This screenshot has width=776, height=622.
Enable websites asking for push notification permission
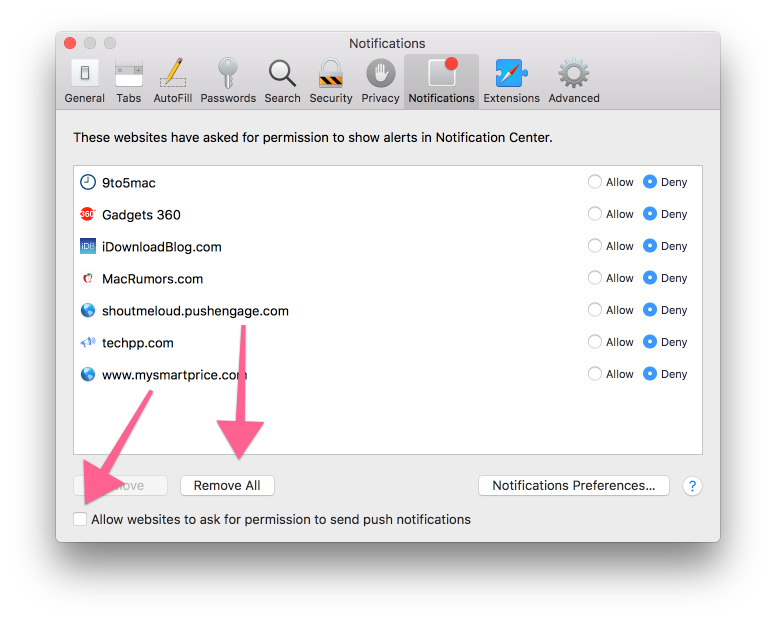80,519
